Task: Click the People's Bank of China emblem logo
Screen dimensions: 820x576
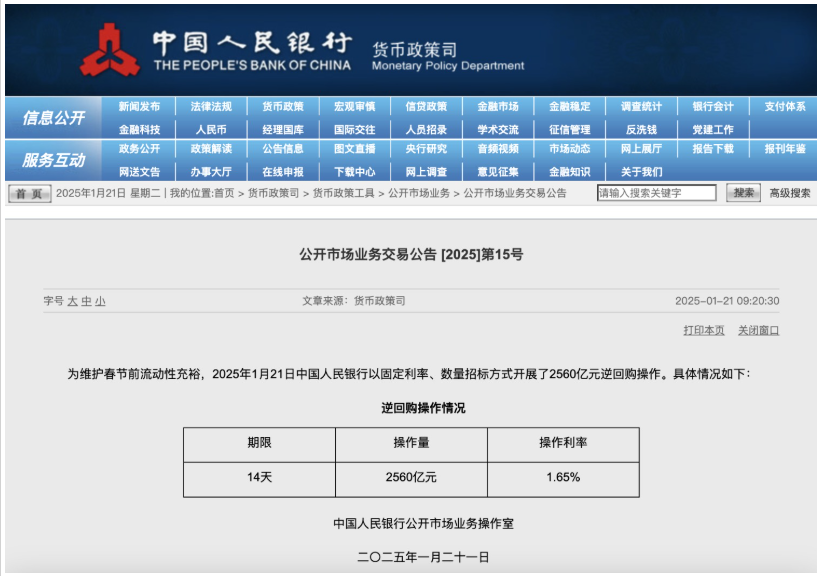Action: coord(110,49)
